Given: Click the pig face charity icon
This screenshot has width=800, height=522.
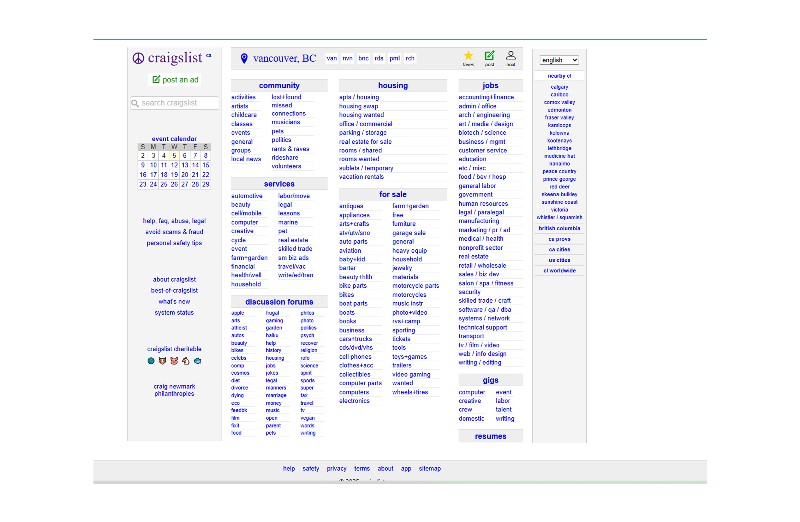Looking at the screenshot, I should click(x=174, y=361).
